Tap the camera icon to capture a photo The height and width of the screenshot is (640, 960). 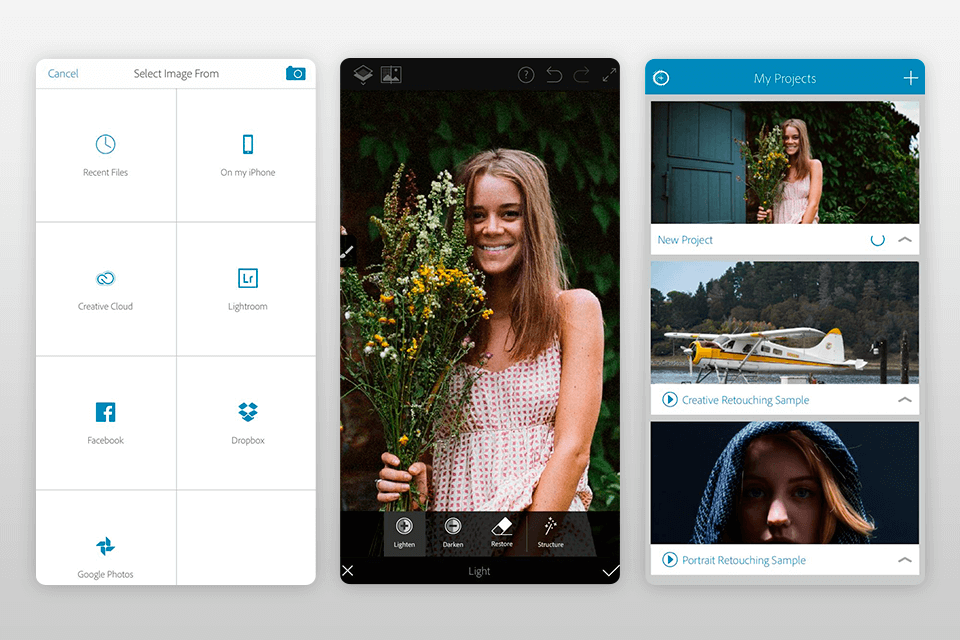[x=295, y=73]
